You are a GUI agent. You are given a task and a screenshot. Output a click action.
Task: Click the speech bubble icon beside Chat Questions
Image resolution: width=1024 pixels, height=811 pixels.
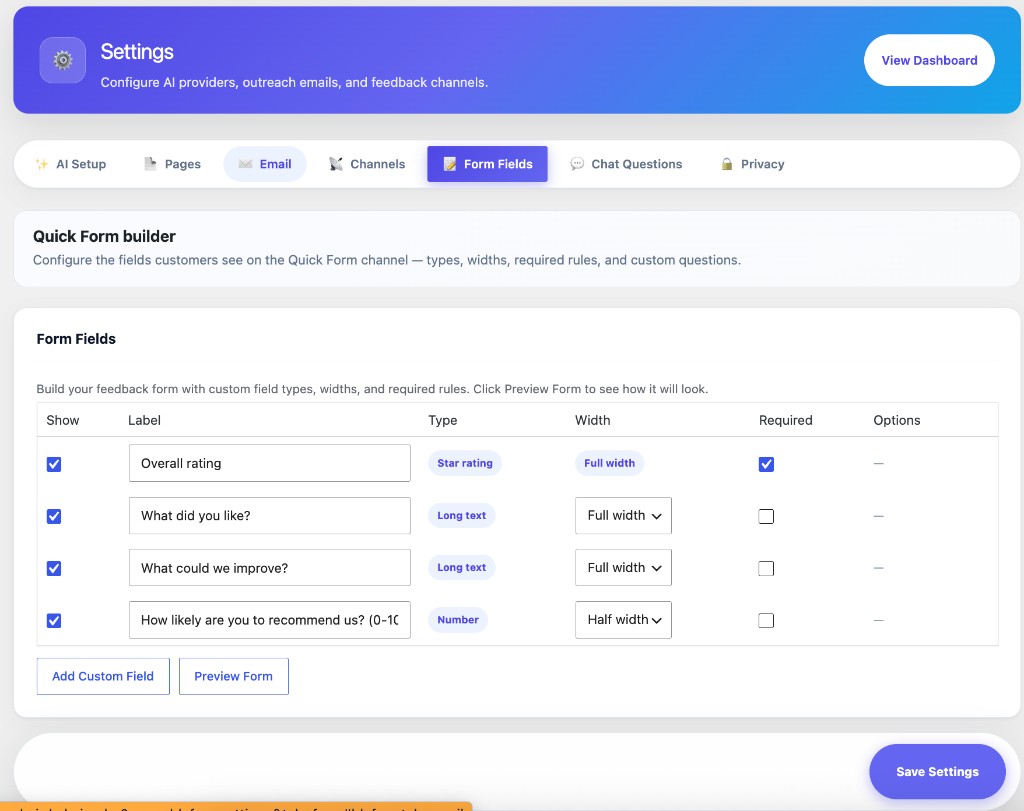coord(577,164)
